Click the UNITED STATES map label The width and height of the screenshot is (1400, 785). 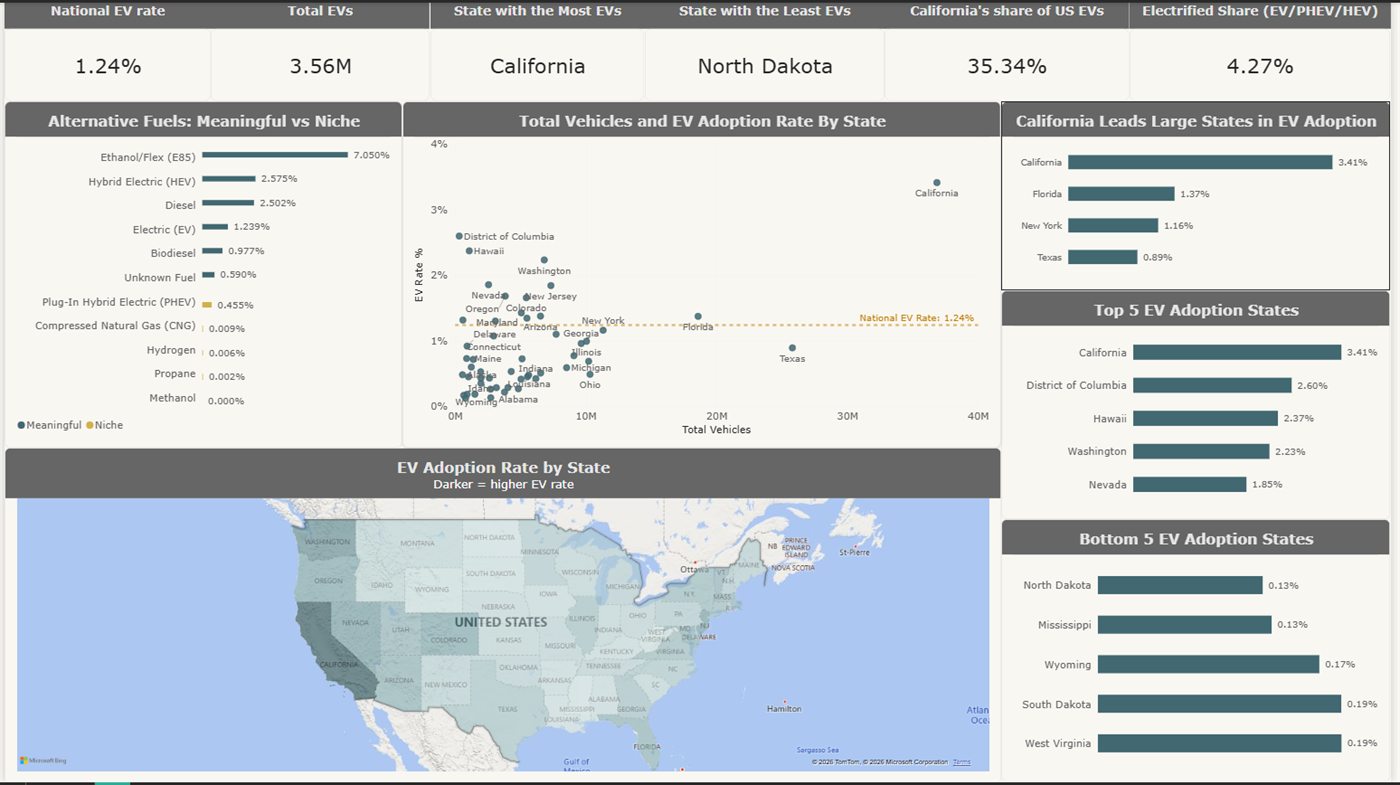click(x=501, y=622)
